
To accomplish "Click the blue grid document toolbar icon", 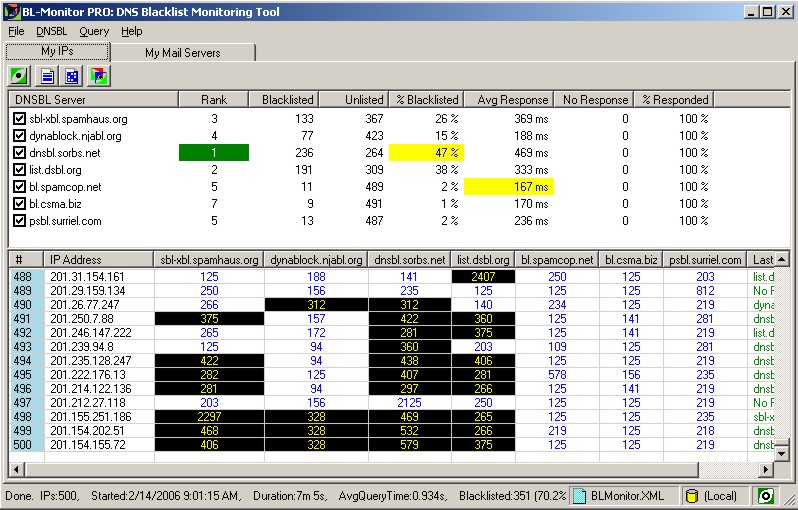I will (x=72, y=76).
